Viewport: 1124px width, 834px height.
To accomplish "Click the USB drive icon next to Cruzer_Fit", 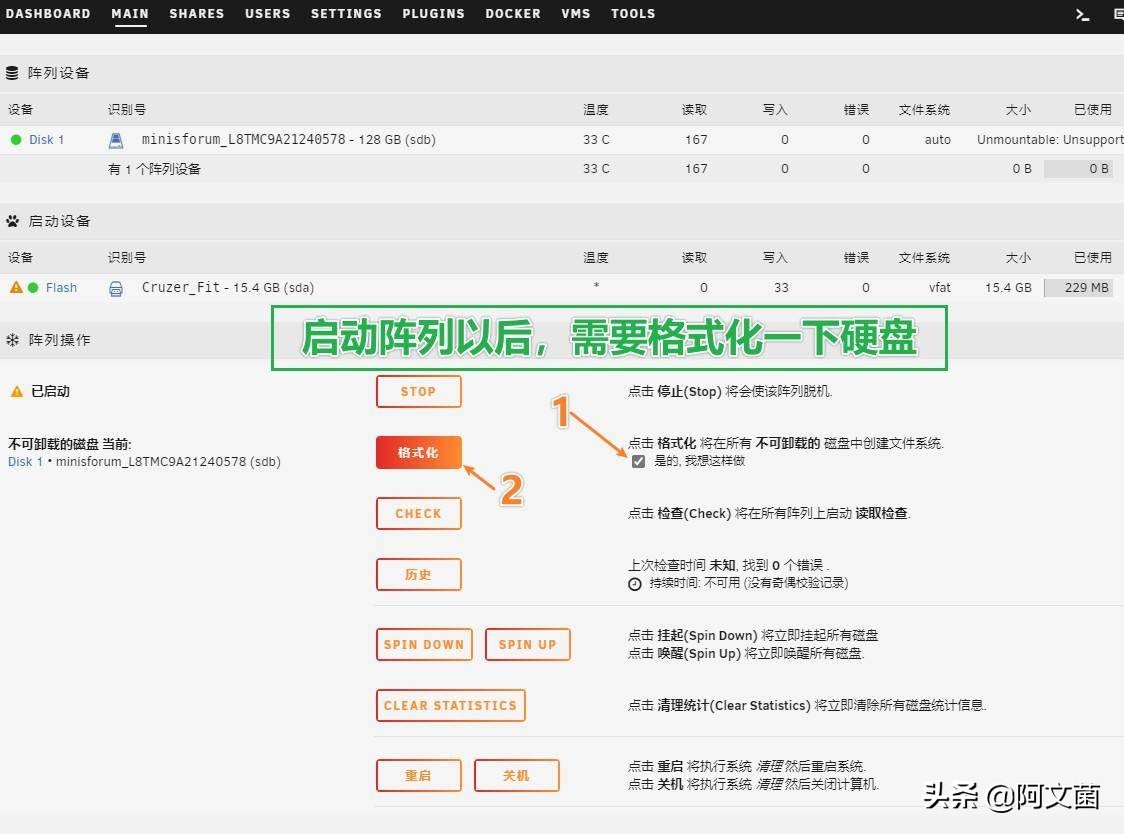I will (x=115, y=287).
